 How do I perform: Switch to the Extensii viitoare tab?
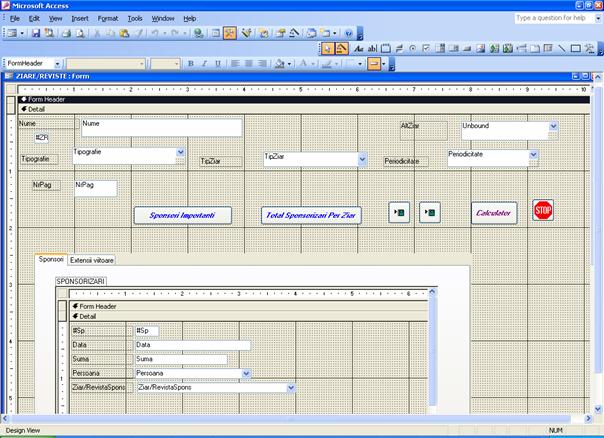pos(91,259)
